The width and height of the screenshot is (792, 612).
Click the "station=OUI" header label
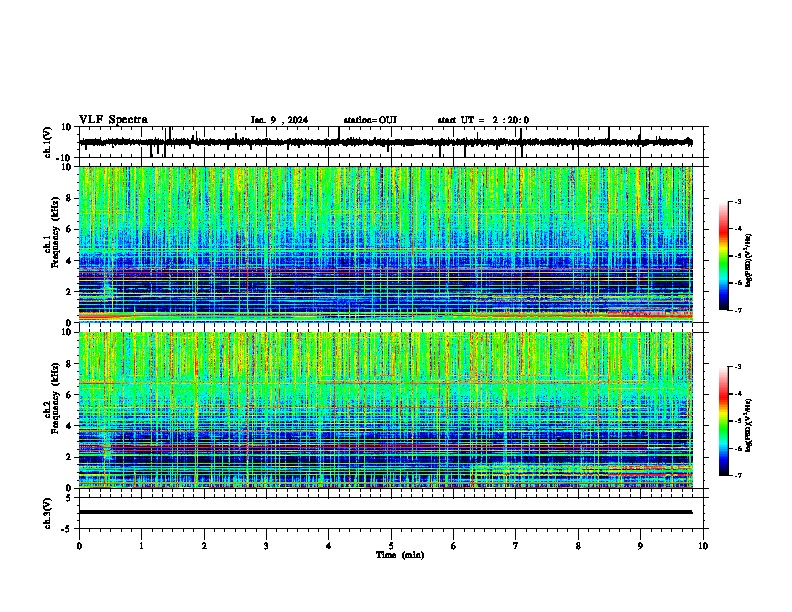(x=370, y=120)
